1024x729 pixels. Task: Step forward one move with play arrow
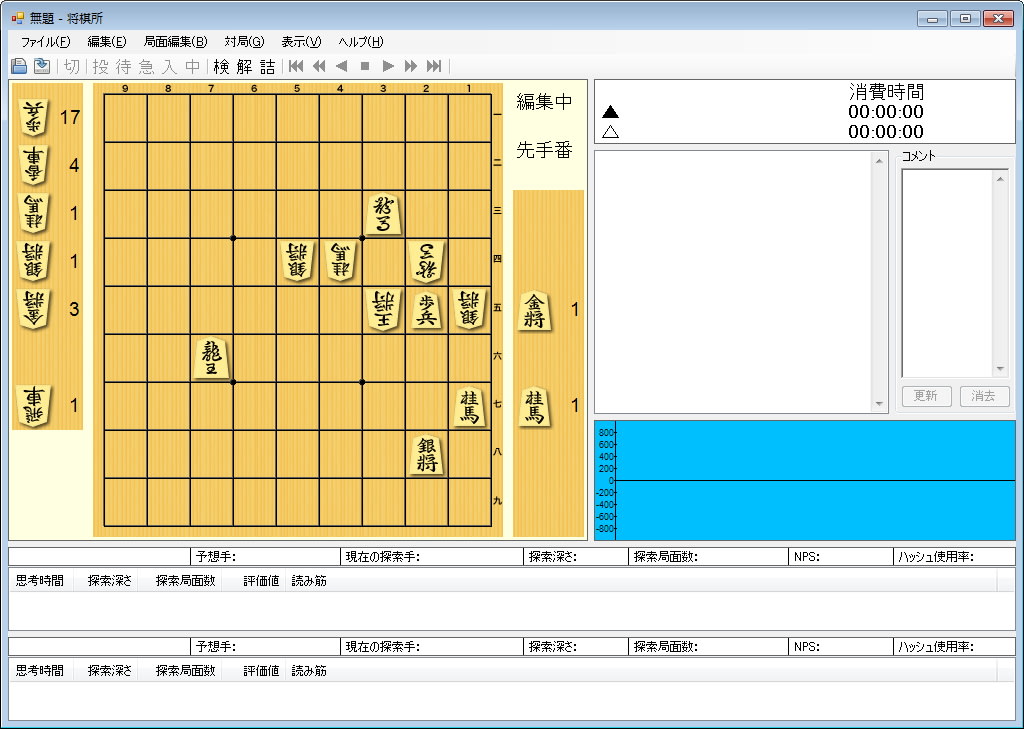coord(388,66)
